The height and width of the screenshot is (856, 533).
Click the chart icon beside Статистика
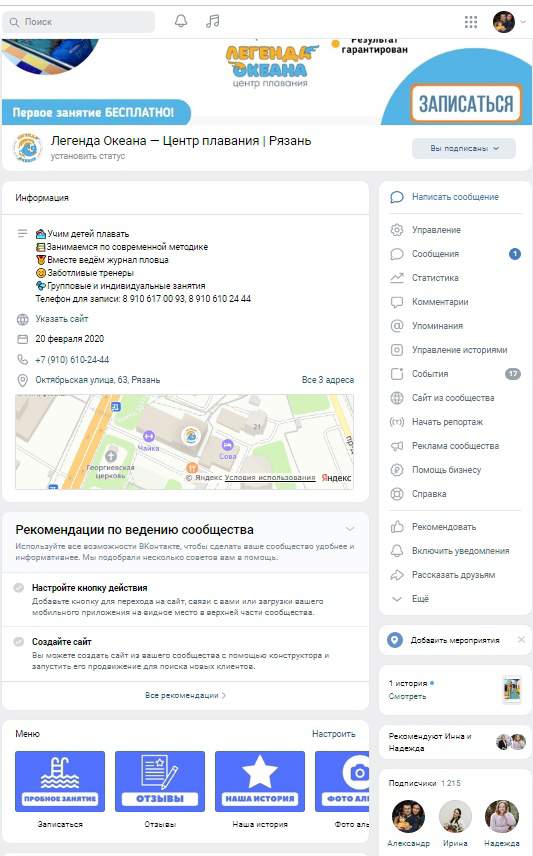[397, 278]
